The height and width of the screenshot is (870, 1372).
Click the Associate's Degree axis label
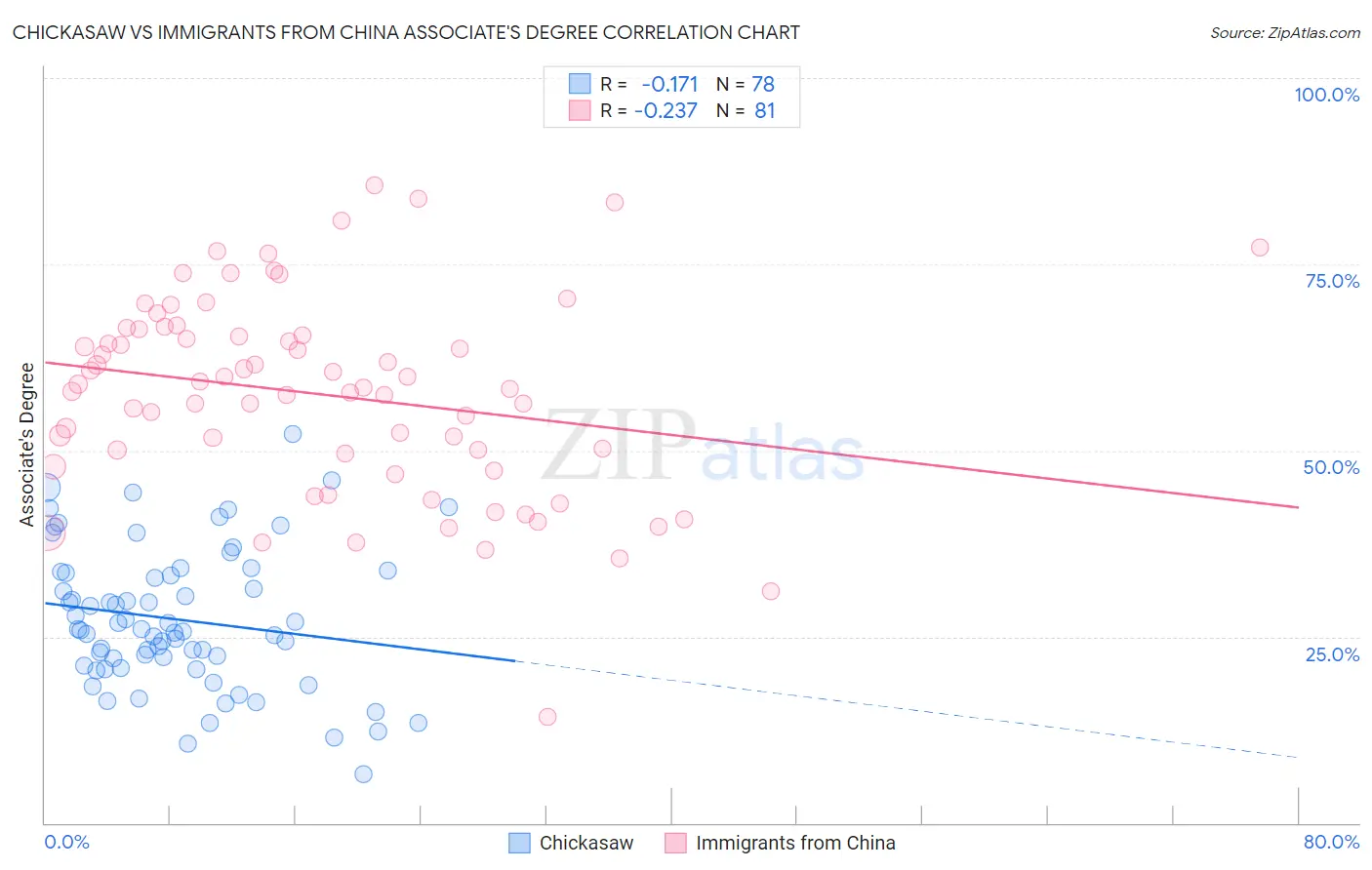point(27,445)
